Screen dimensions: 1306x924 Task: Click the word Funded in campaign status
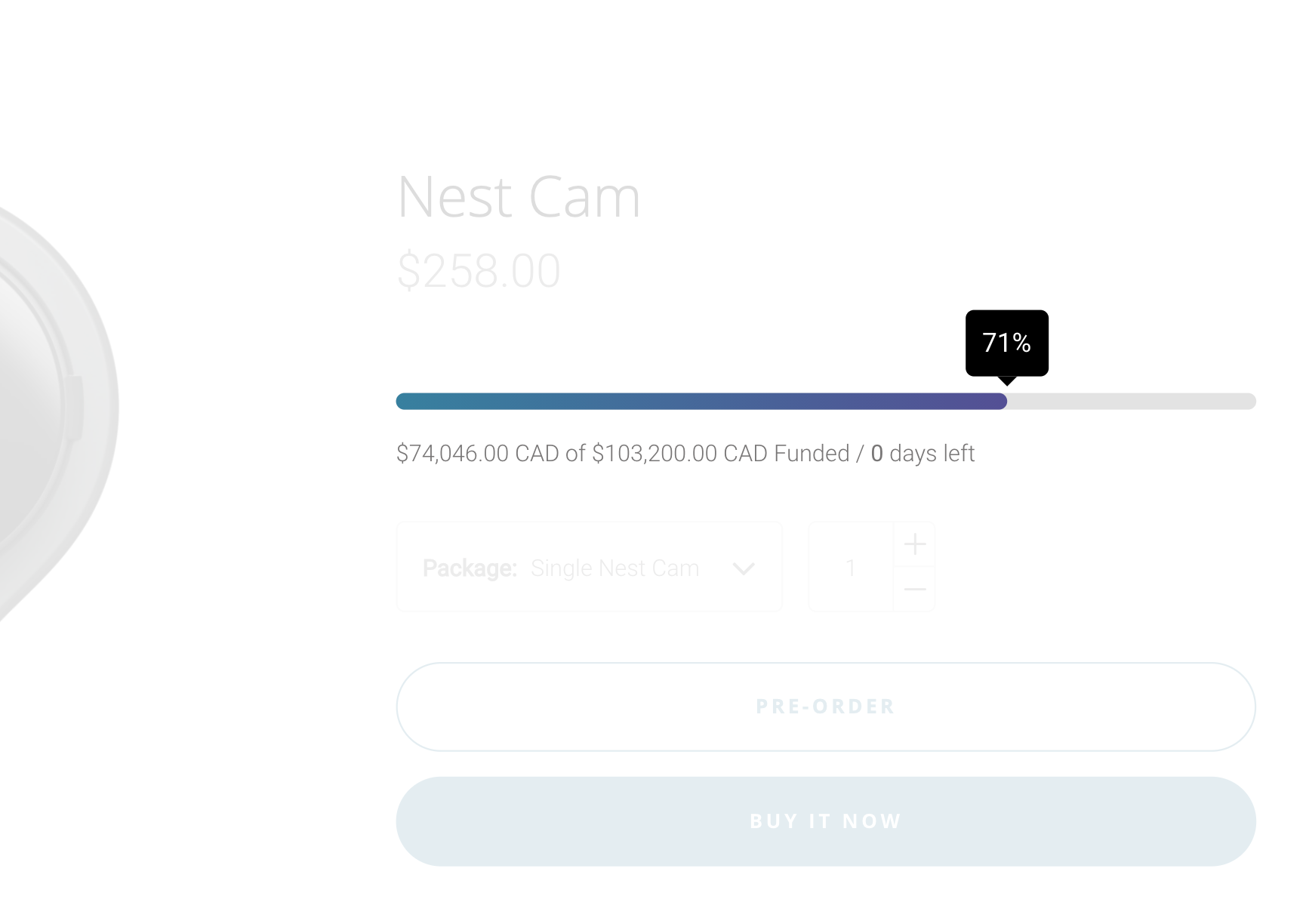click(x=812, y=454)
